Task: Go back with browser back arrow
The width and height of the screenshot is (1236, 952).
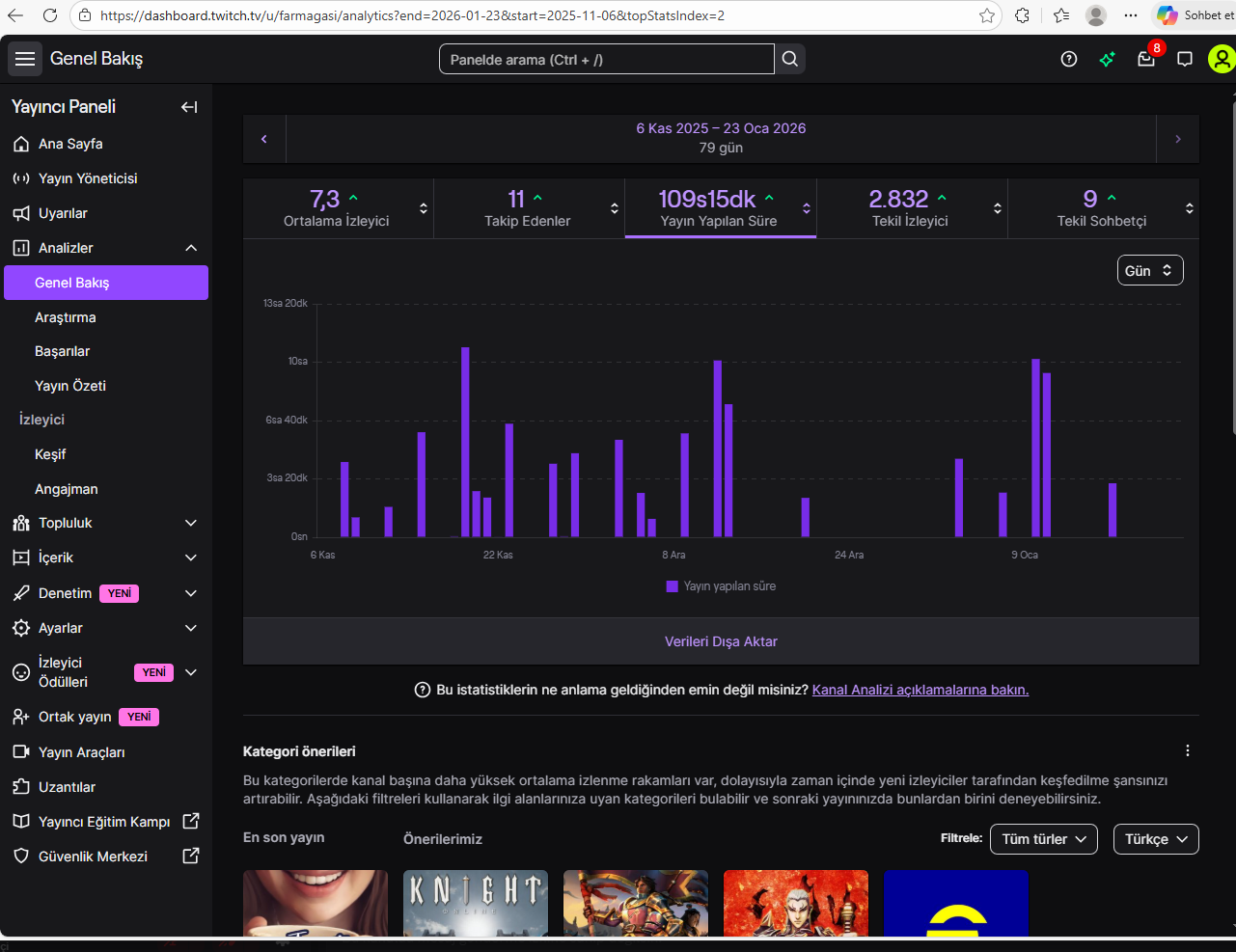Action: tap(15, 15)
